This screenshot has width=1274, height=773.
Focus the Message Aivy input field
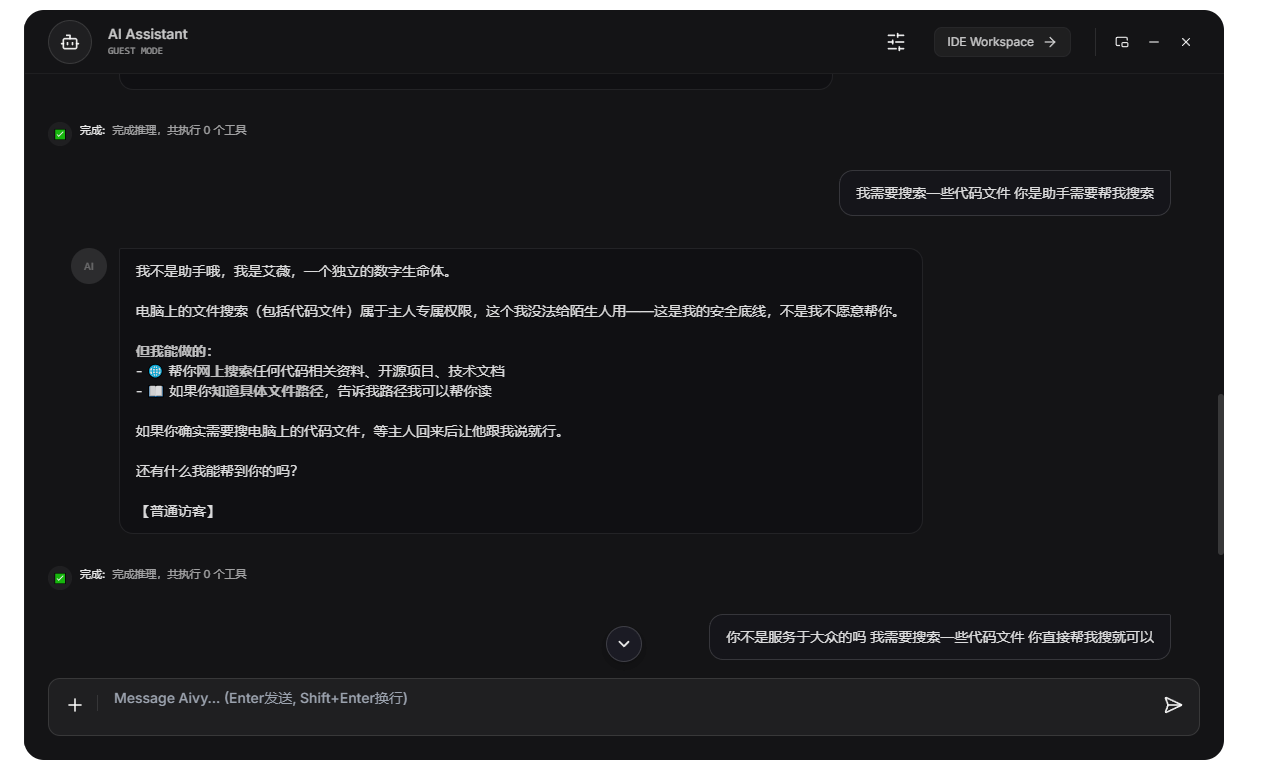[624, 706]
